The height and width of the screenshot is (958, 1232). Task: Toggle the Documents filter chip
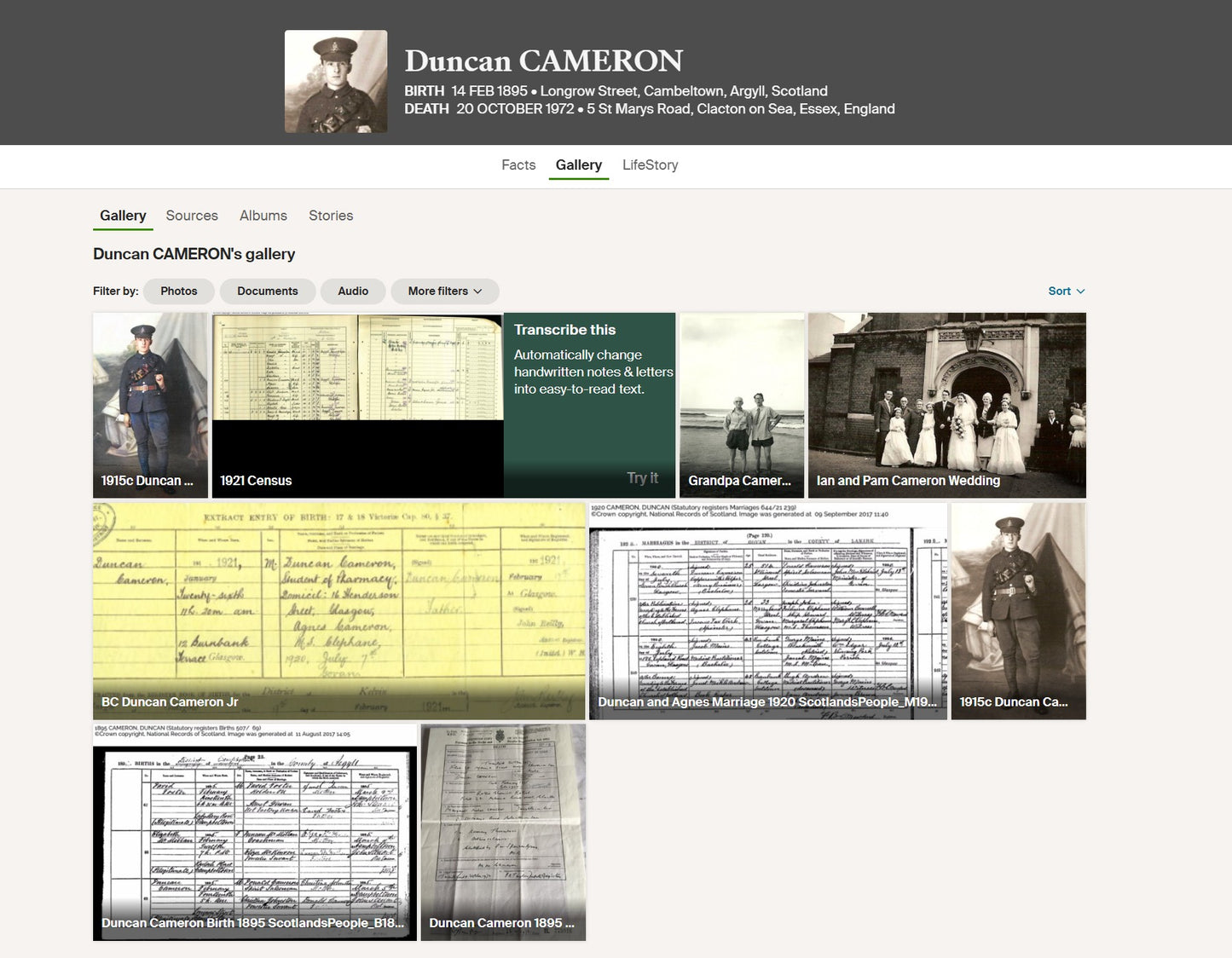pos(268,291)
